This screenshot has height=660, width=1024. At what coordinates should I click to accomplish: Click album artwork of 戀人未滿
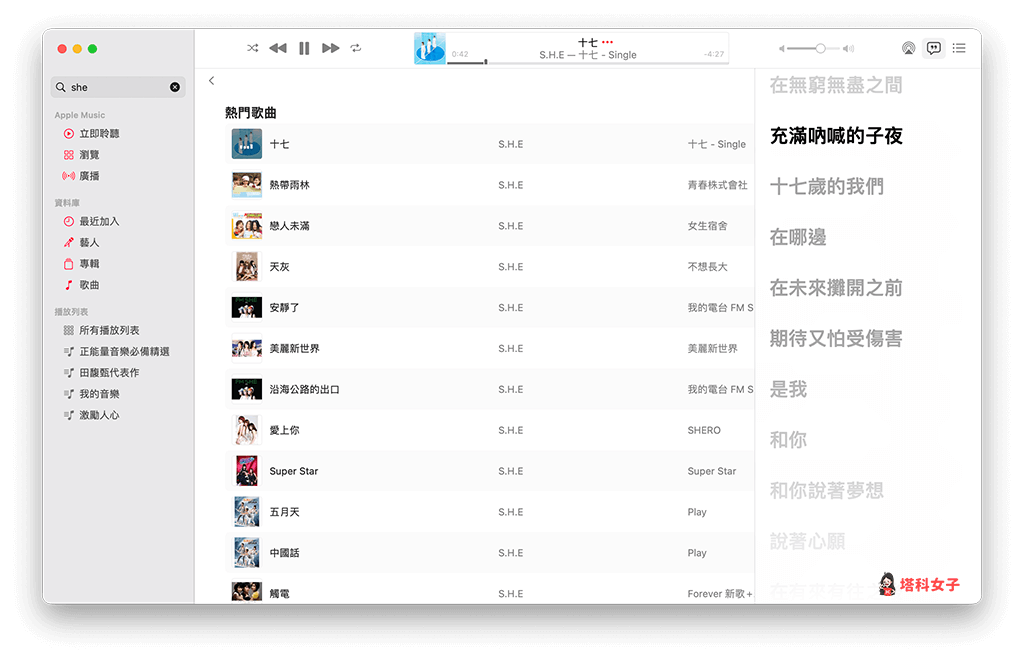point(247,226)
